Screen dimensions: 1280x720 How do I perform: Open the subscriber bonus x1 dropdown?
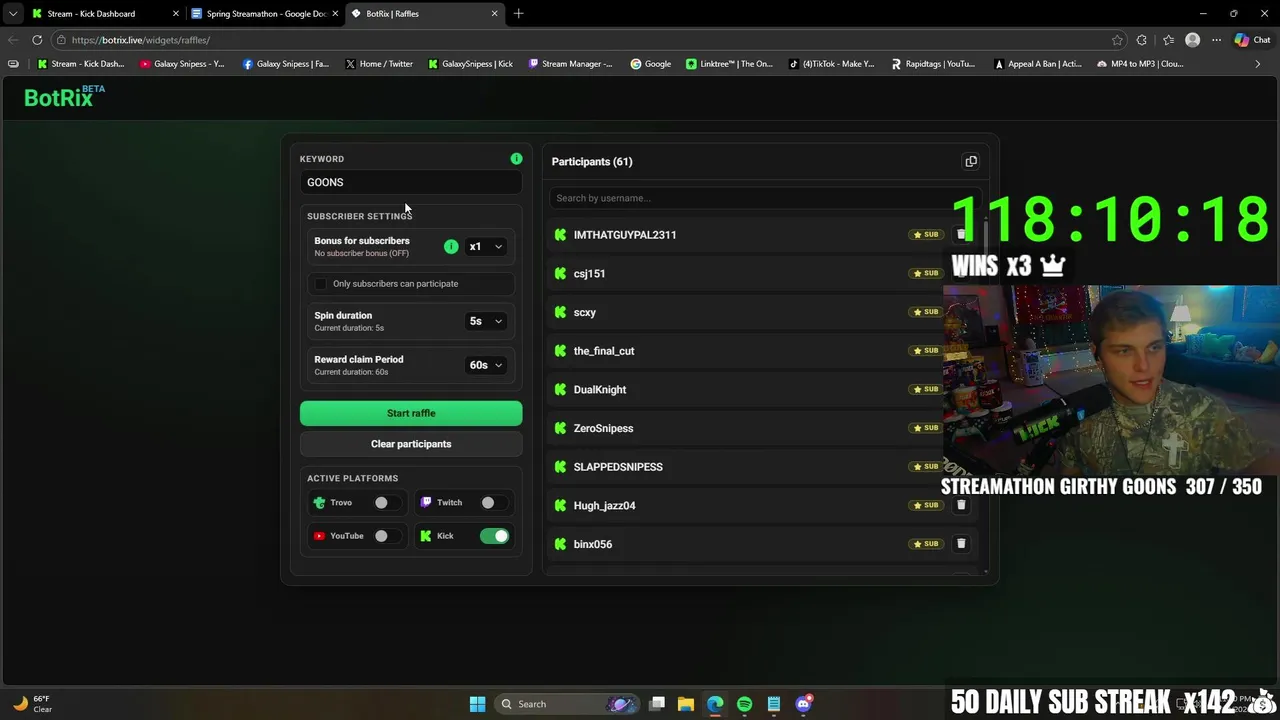[x=486, y=247]
